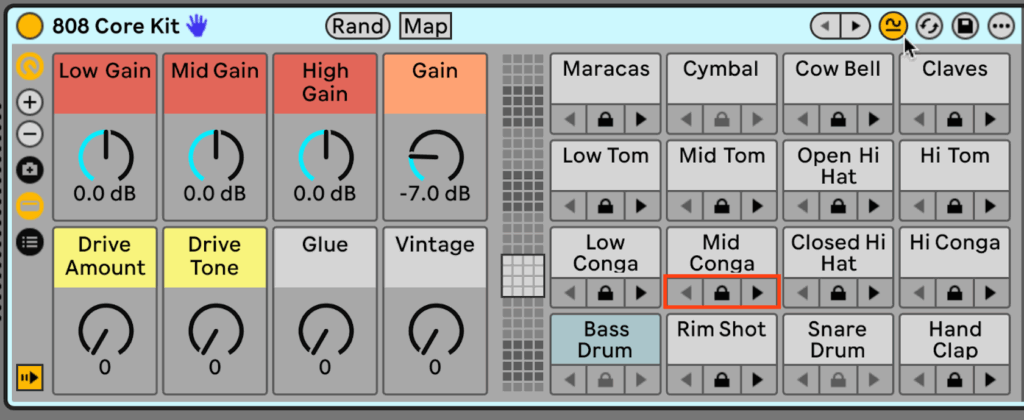Image resolution: width=1024 pixels, height=420 pixels.
Task: Click next sample arrow on Rim Shot
Action: point(758,380)
